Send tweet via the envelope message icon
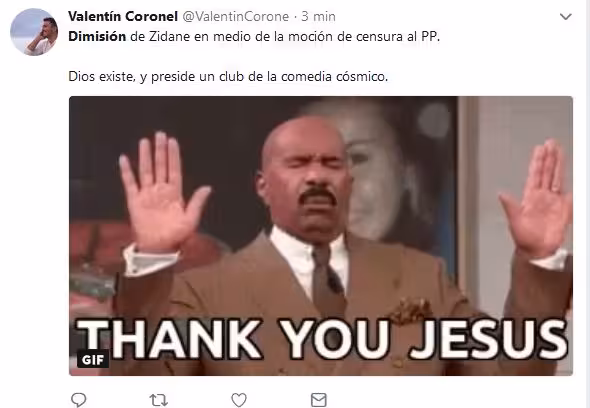 click(319, 400)
